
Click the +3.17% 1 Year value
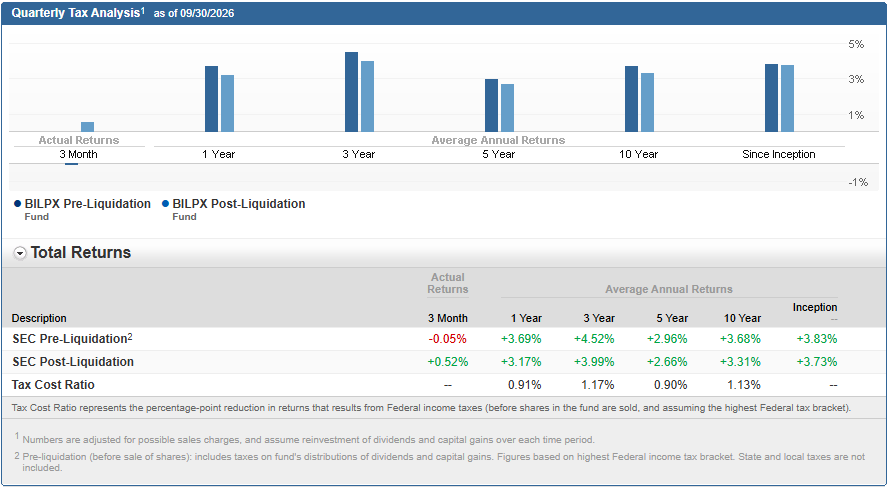(x=521, y=362)
